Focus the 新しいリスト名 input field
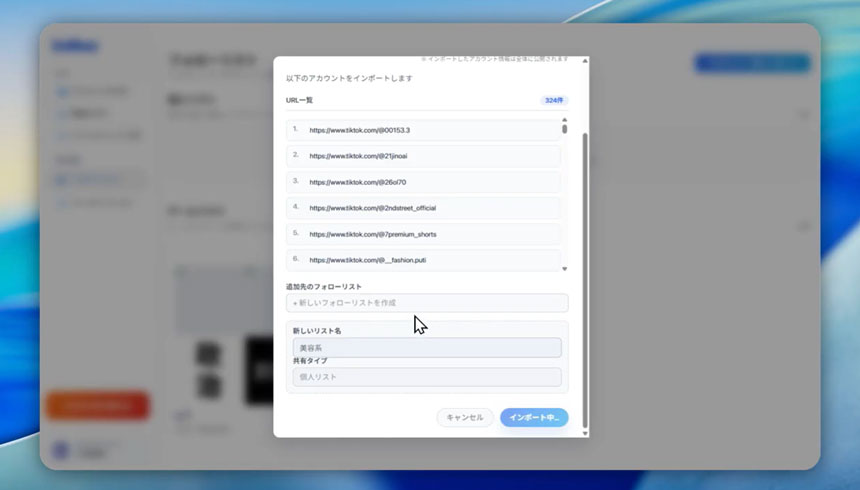This screenshot has width=860, height=490. pyautogui.click(x=427, y=348)
